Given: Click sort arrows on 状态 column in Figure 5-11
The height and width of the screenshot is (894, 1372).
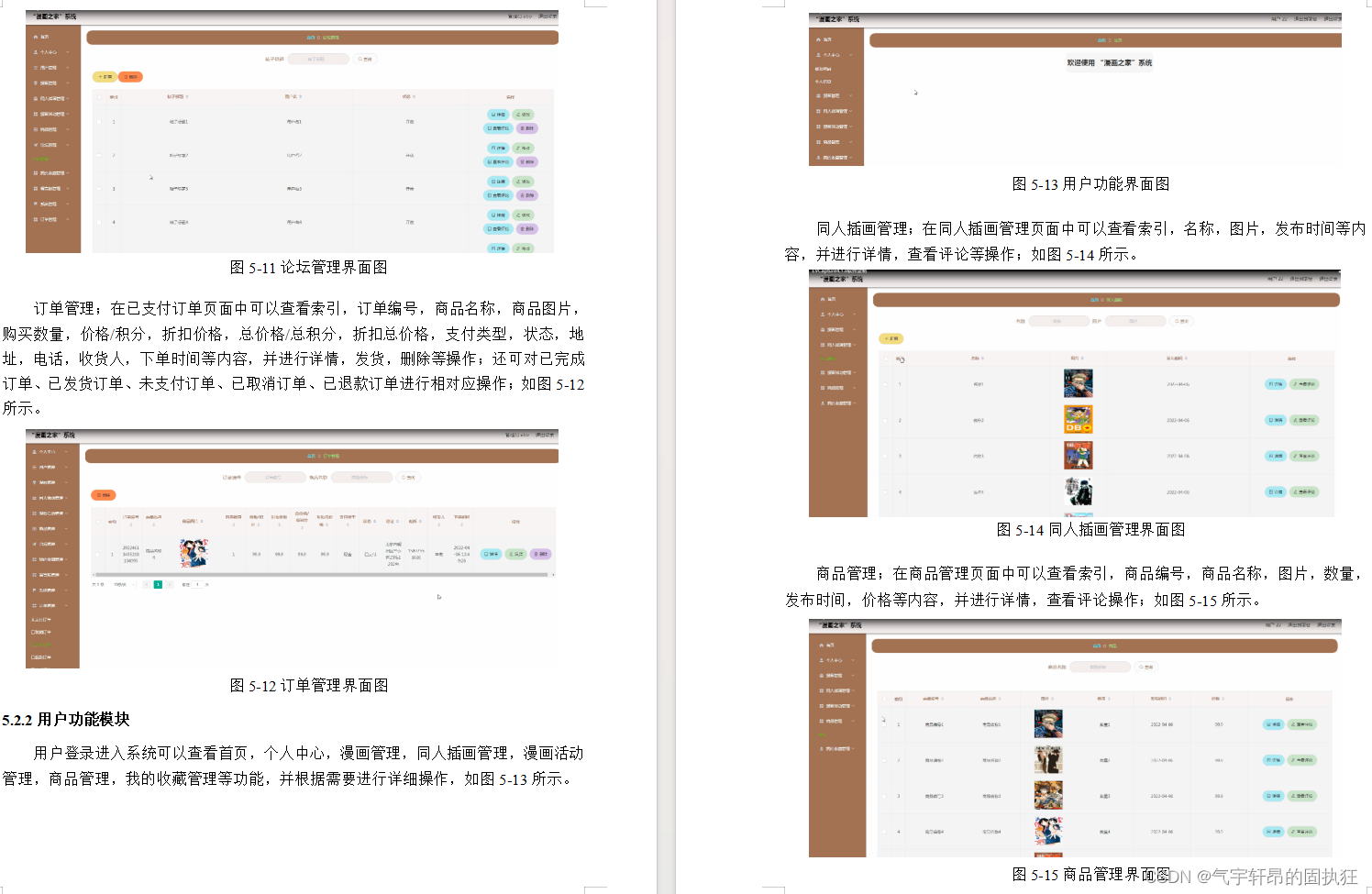Looking at the screenshot, I should [x=415, y=96].
